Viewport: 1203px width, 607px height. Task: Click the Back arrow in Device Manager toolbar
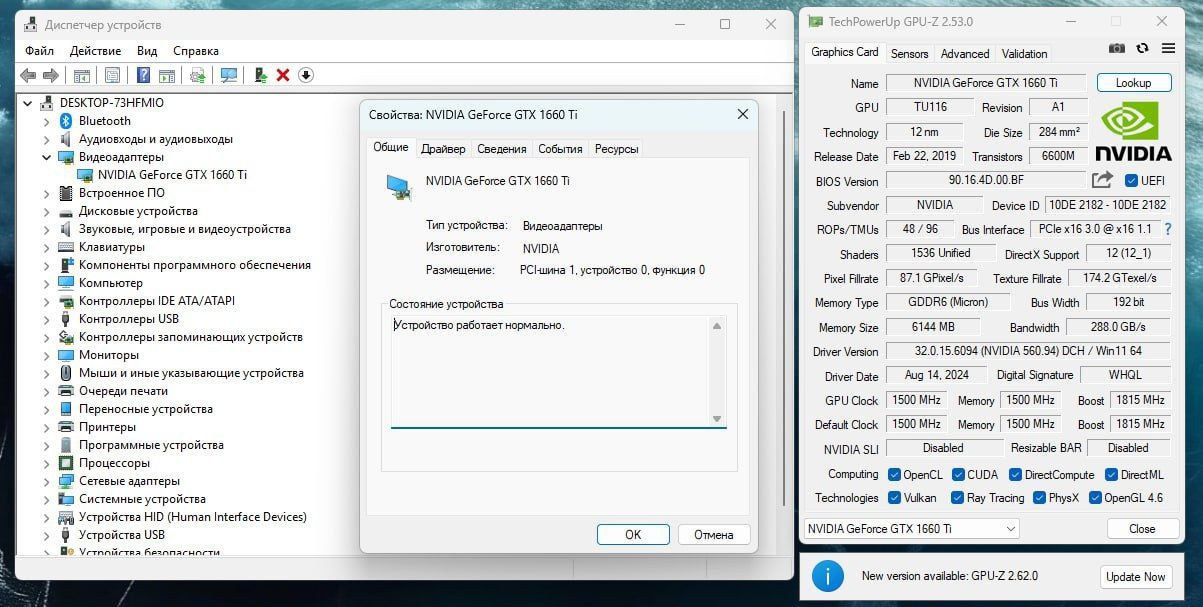coord(28,75)
